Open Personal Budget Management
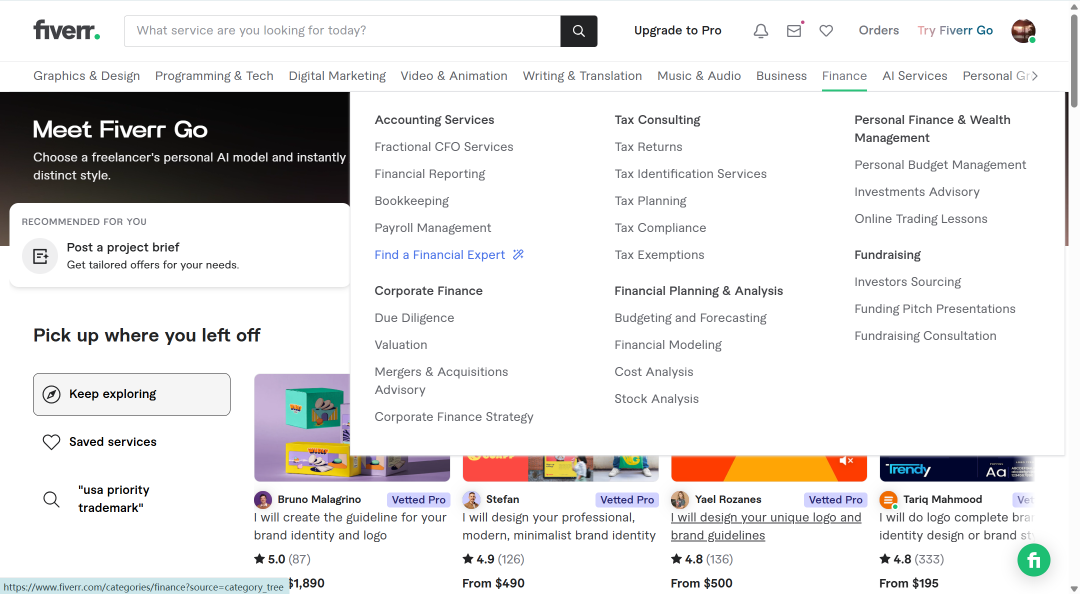 pyautogui.click(x=940, y=165)
